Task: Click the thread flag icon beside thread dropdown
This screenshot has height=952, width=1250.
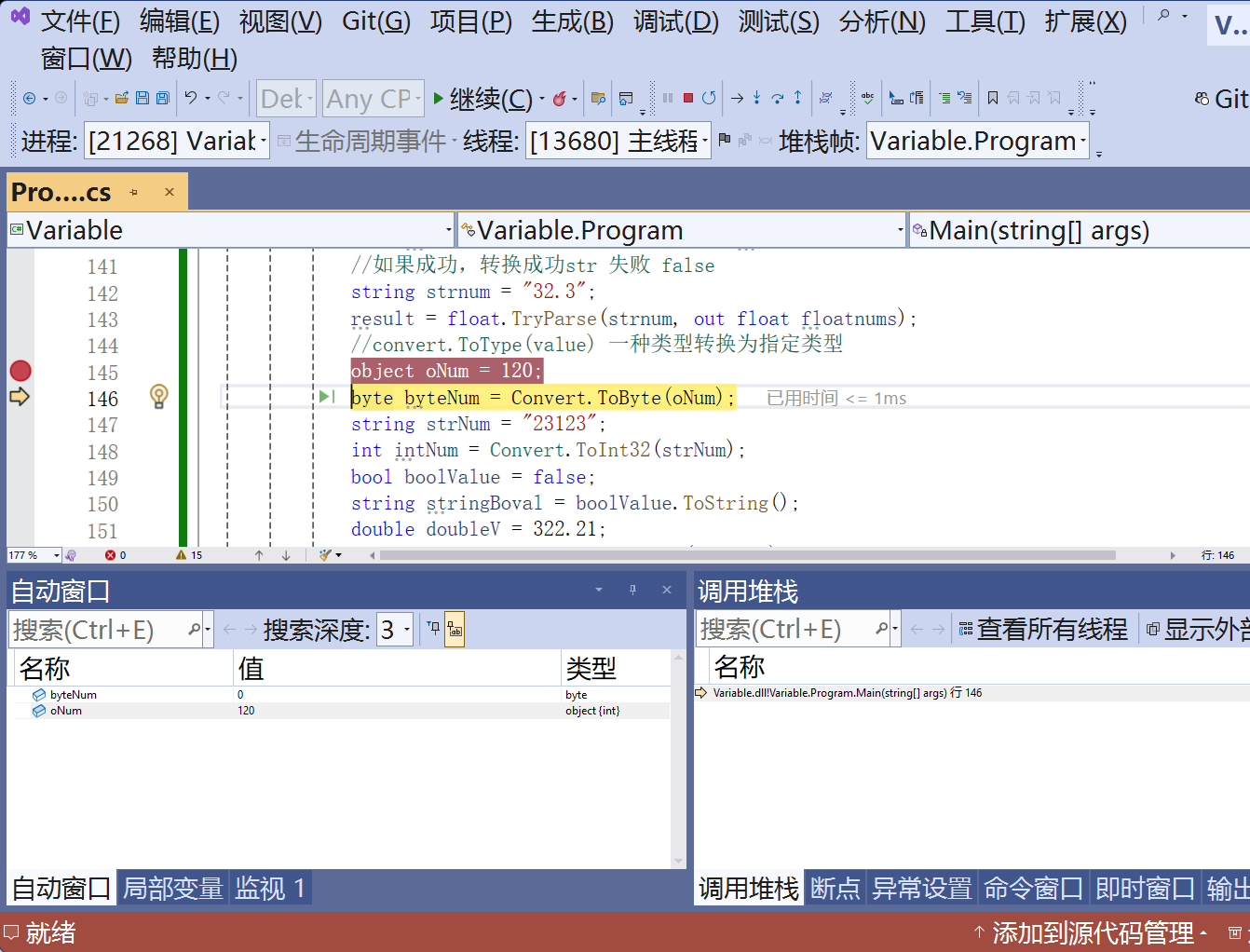Action: pyautogui.click(x=725, y=141)
